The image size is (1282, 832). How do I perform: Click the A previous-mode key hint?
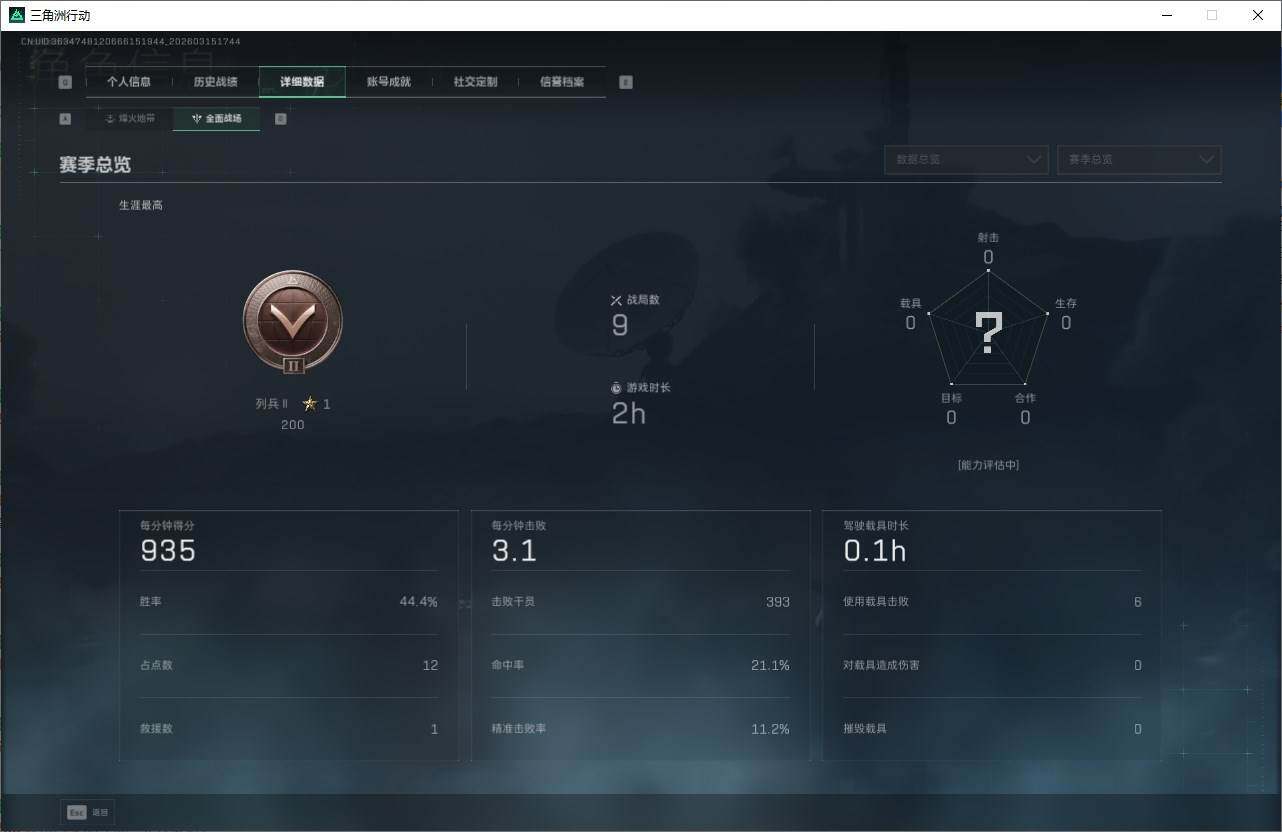coord(66,118)
